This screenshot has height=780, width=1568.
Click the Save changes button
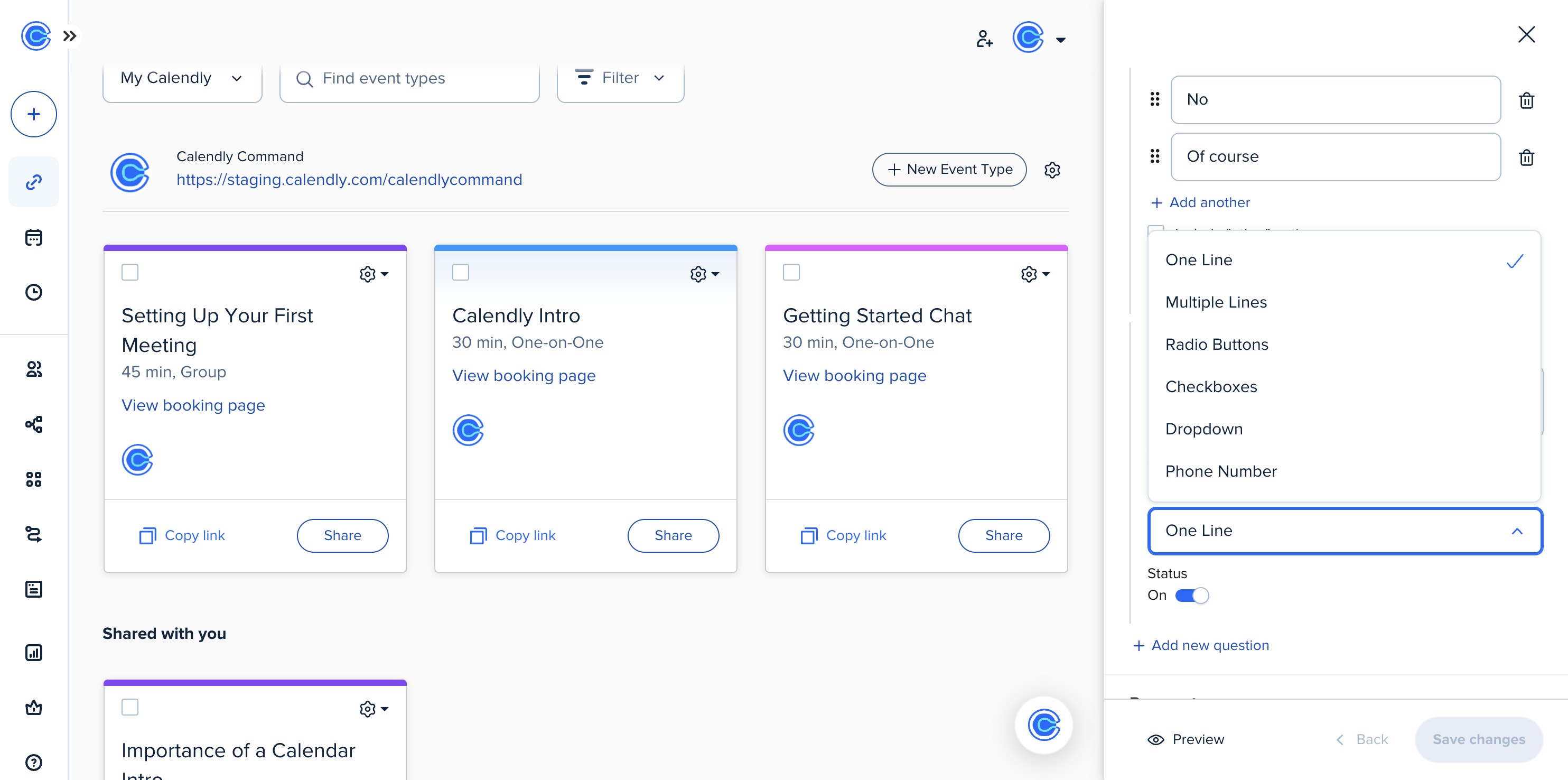click(1479, 740)
